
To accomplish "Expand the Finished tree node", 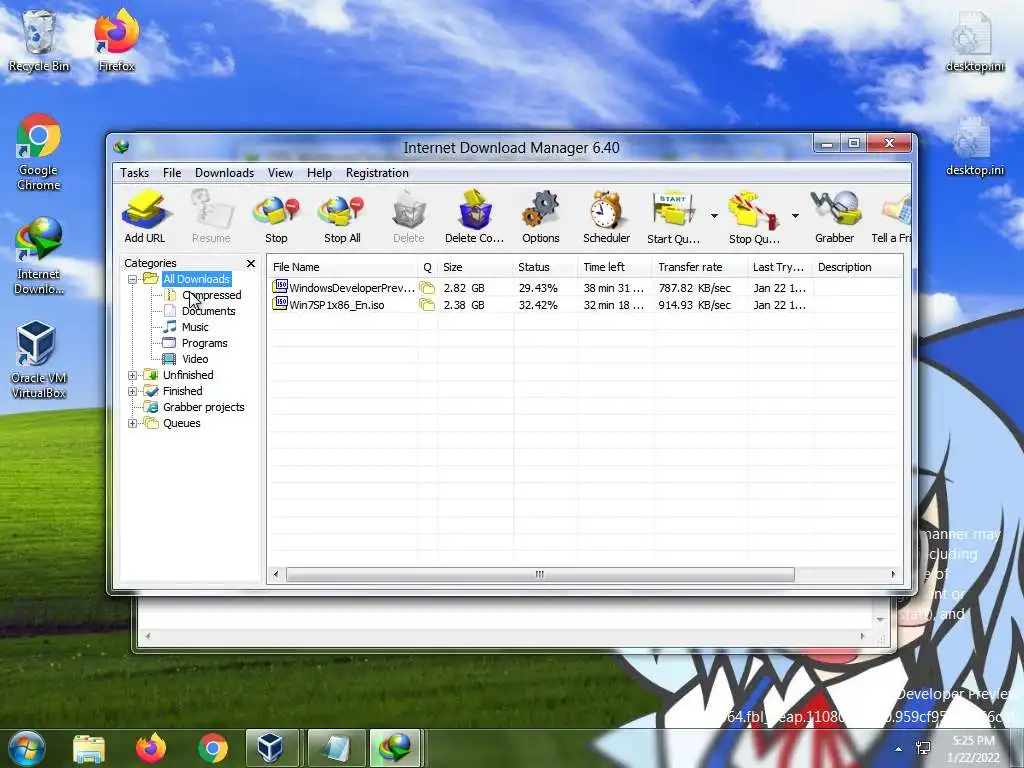I will [x=133, y=391].
